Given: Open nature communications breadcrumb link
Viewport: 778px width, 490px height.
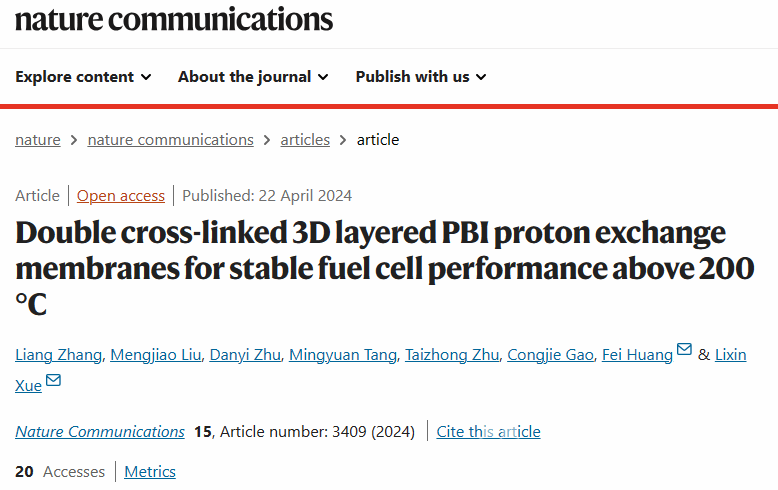Looking at the screenshot, I should (171, 140).
